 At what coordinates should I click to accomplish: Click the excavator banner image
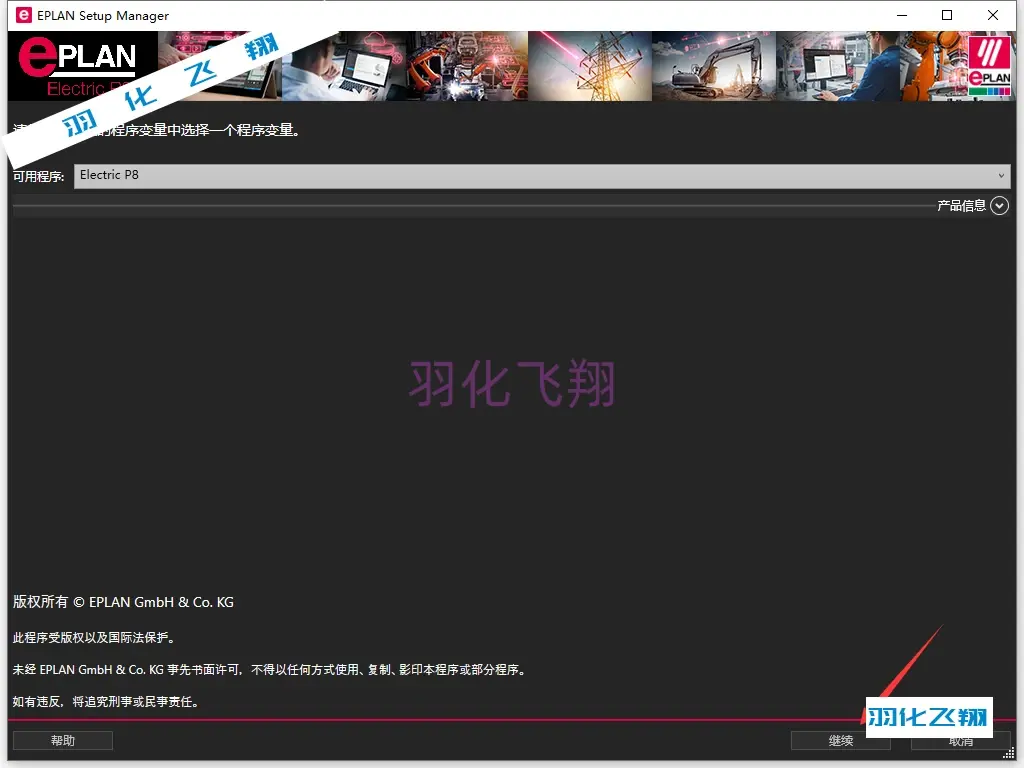[x=713, y=66]
